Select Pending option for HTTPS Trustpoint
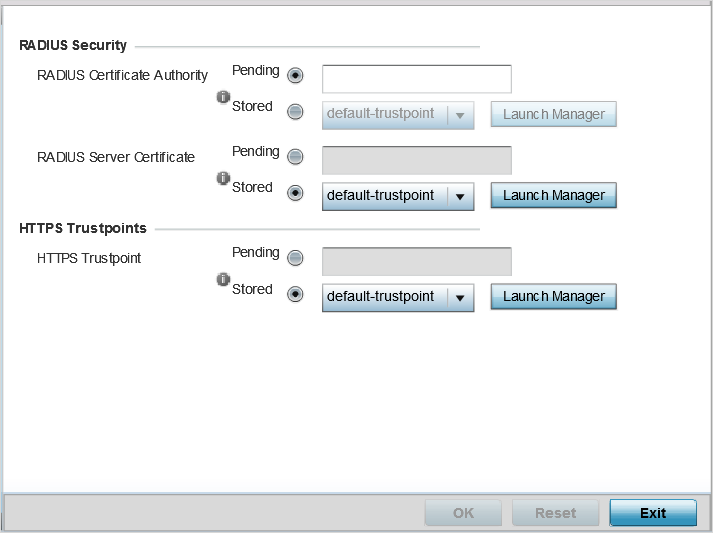713x533 pixels. (295, 258)
